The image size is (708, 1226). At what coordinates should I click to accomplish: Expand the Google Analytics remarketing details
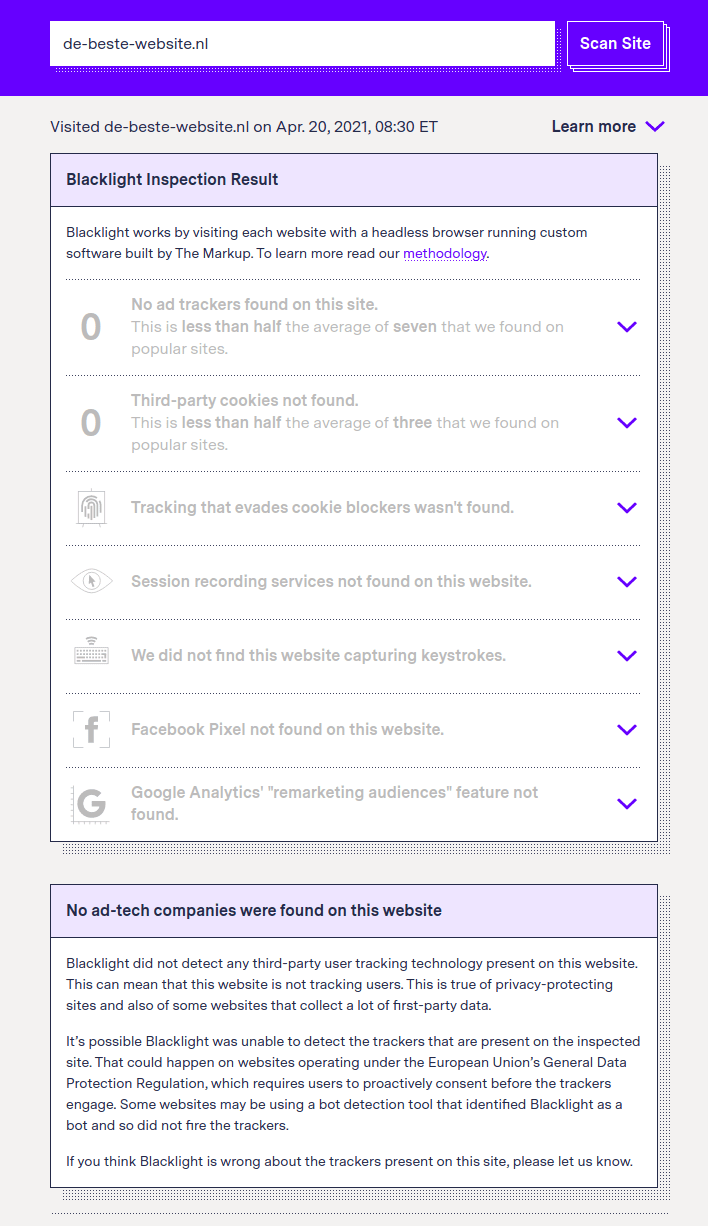[627, 803]
